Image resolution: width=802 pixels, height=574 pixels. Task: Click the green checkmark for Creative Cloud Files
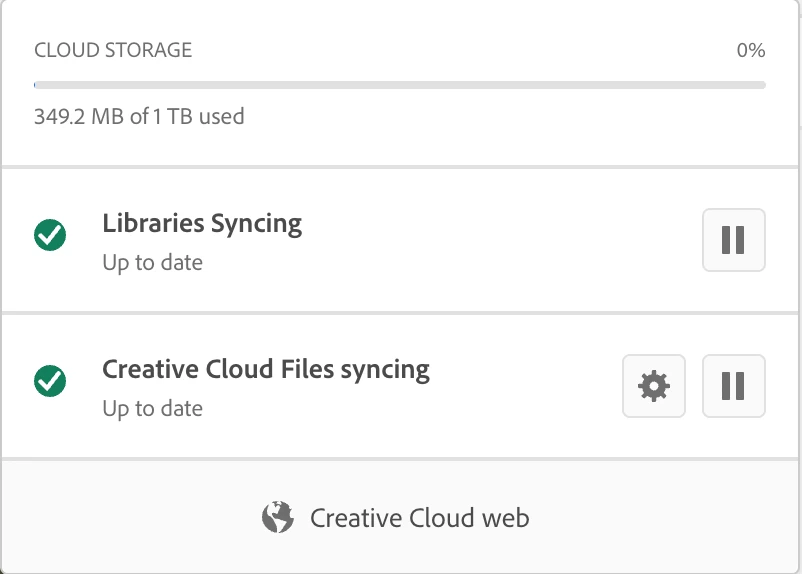coord(50,381)
